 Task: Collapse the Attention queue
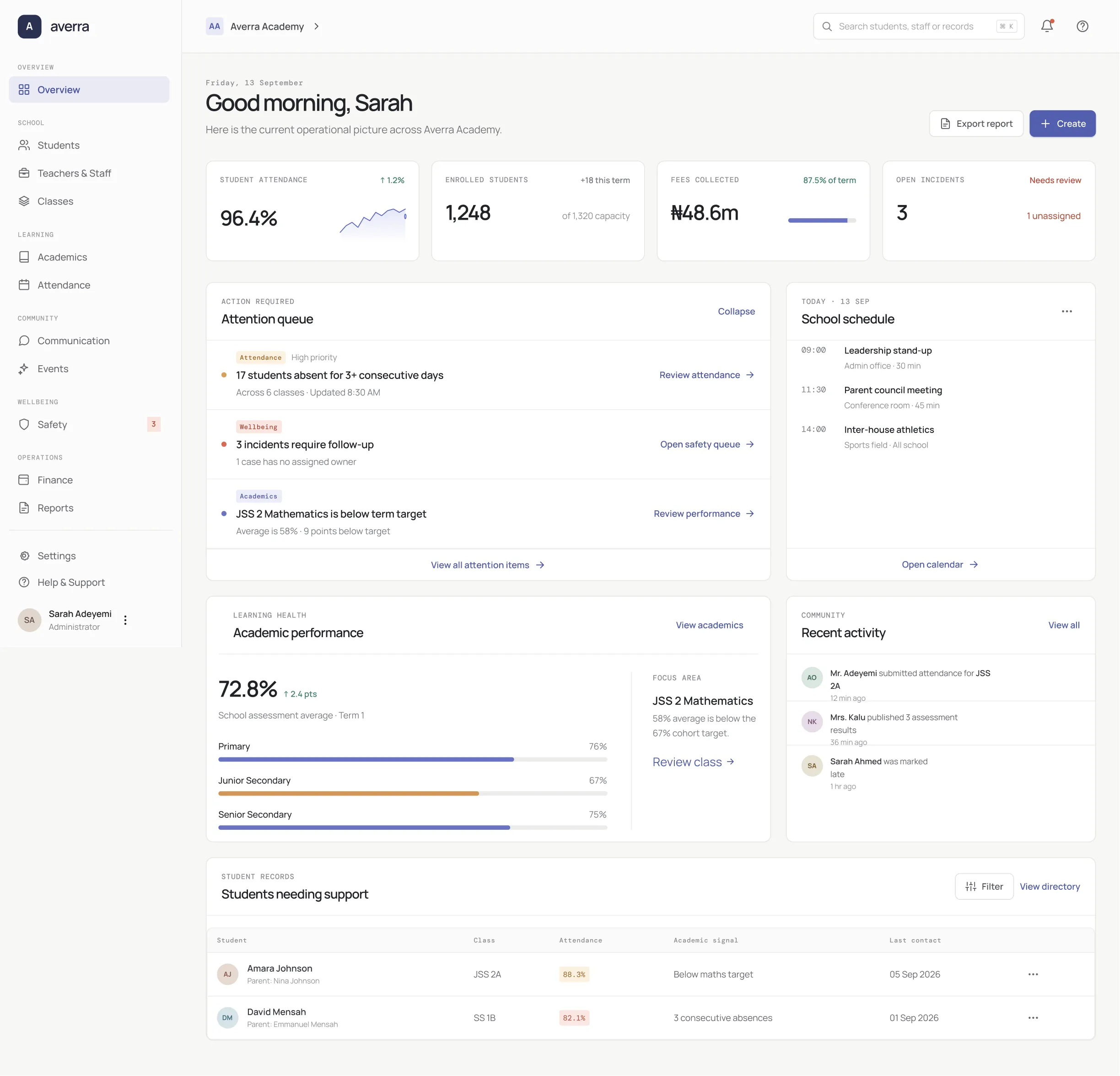coord(736,312)
